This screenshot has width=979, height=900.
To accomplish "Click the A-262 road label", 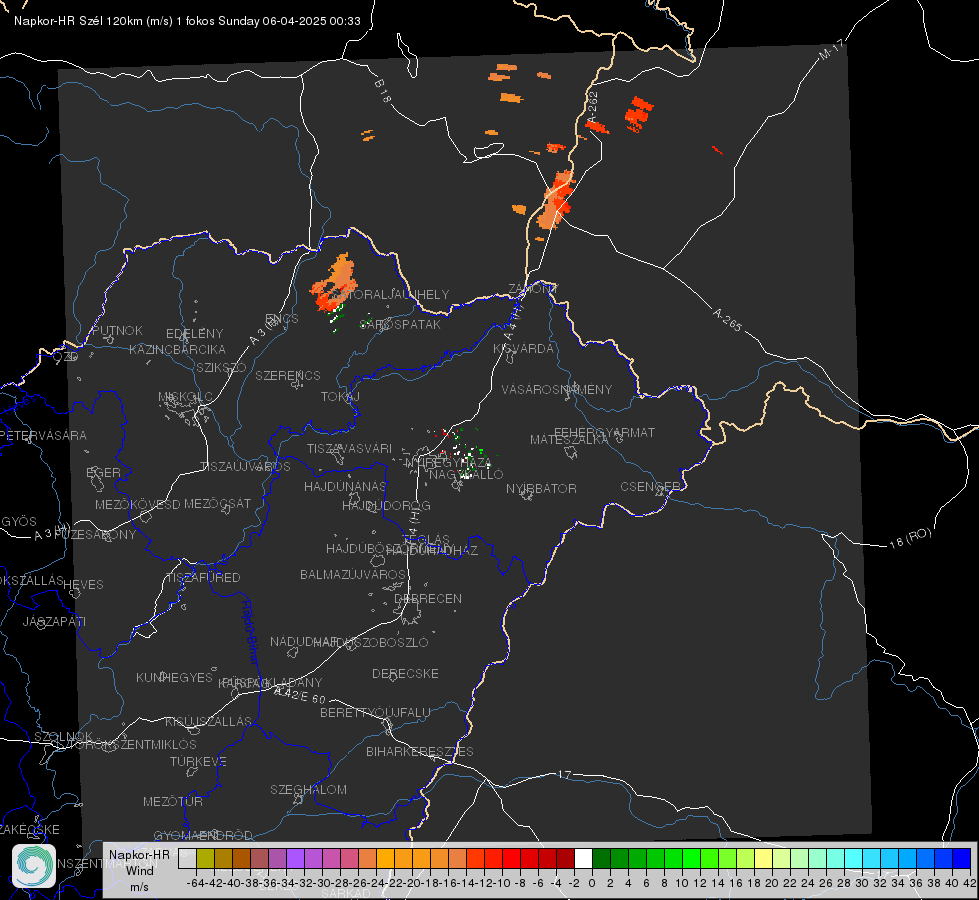I will click(593, 108).
